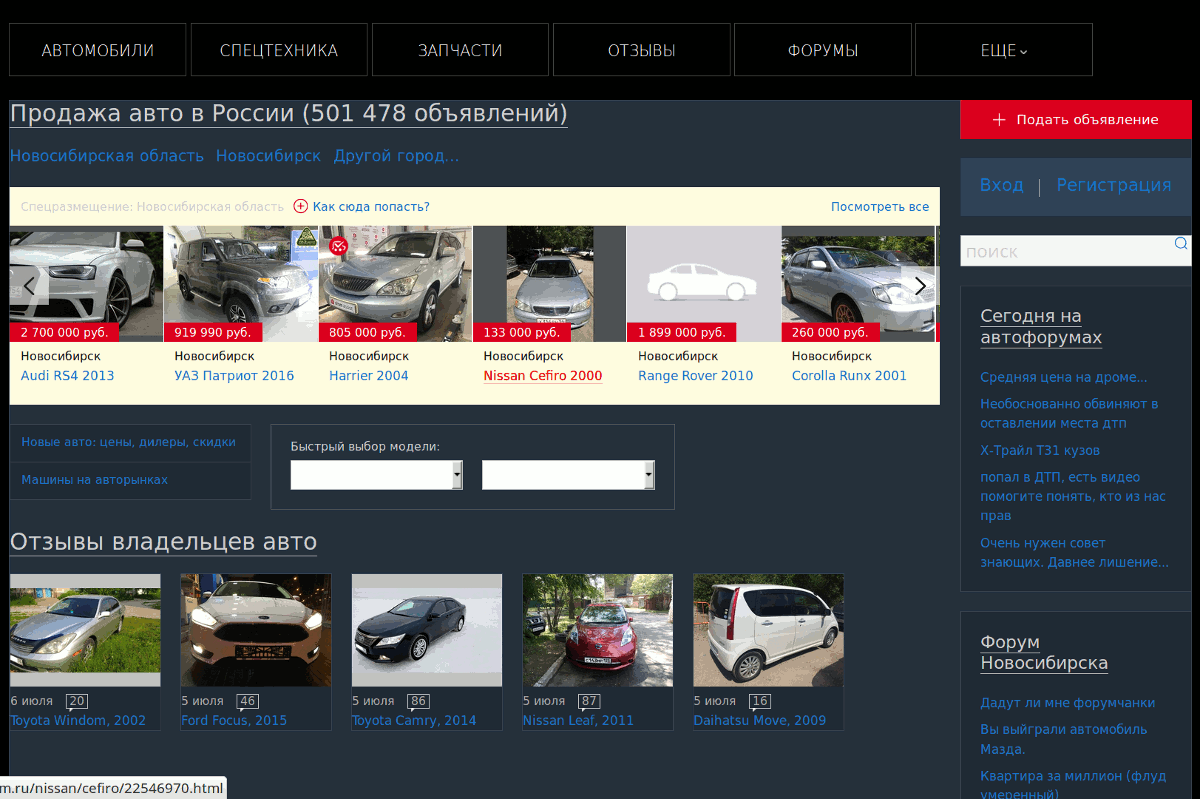Open the first quick model dropdown
1200x799 pixels.
coord(376,475)
